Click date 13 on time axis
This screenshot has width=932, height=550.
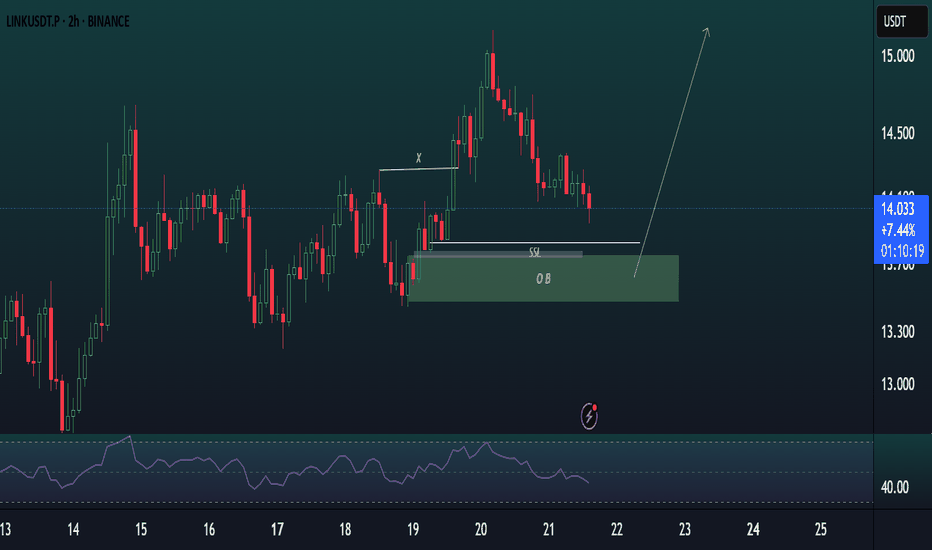[x=5, y=529]
